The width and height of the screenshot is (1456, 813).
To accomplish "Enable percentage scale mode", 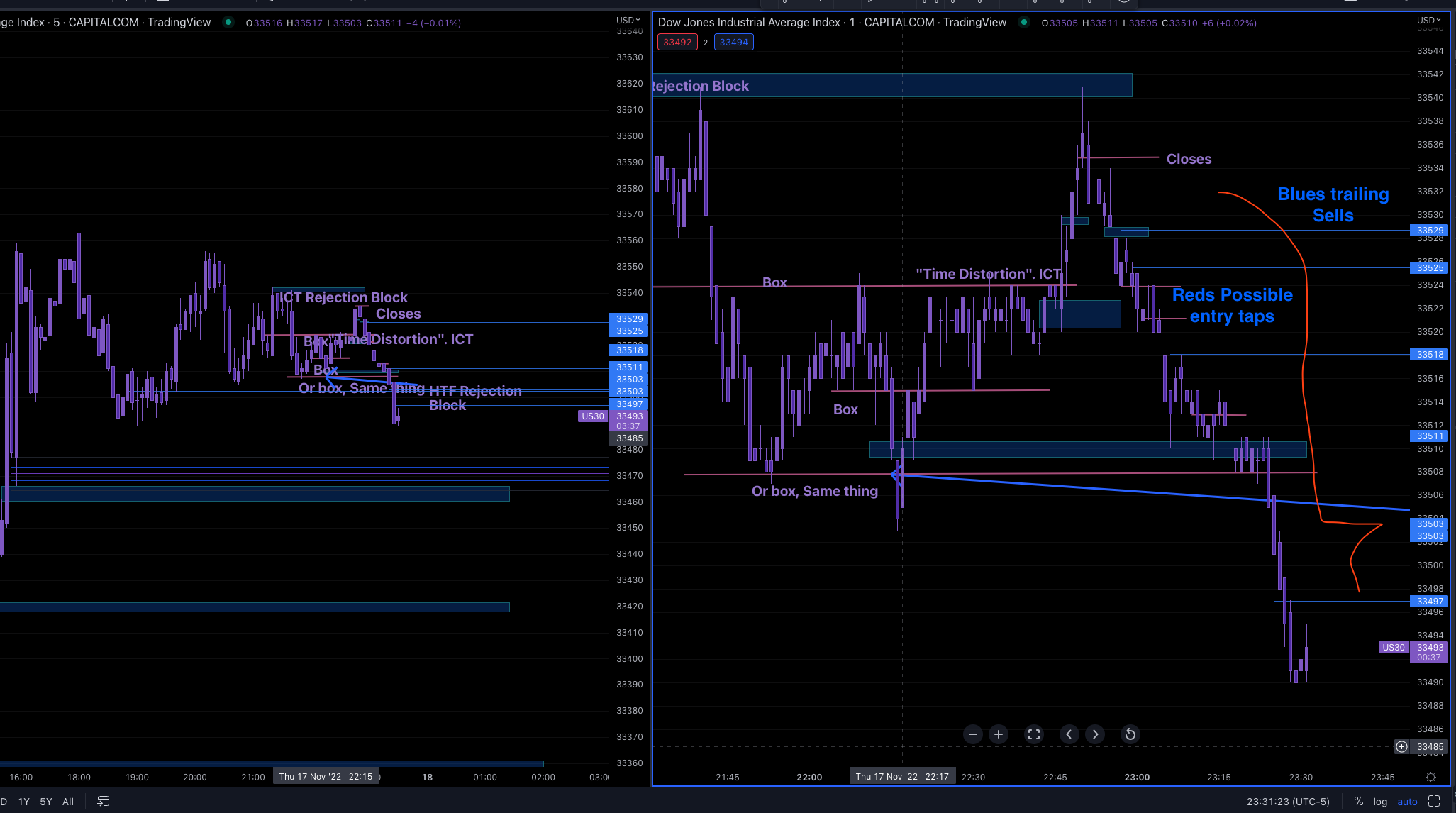I will click(1358, 801).
